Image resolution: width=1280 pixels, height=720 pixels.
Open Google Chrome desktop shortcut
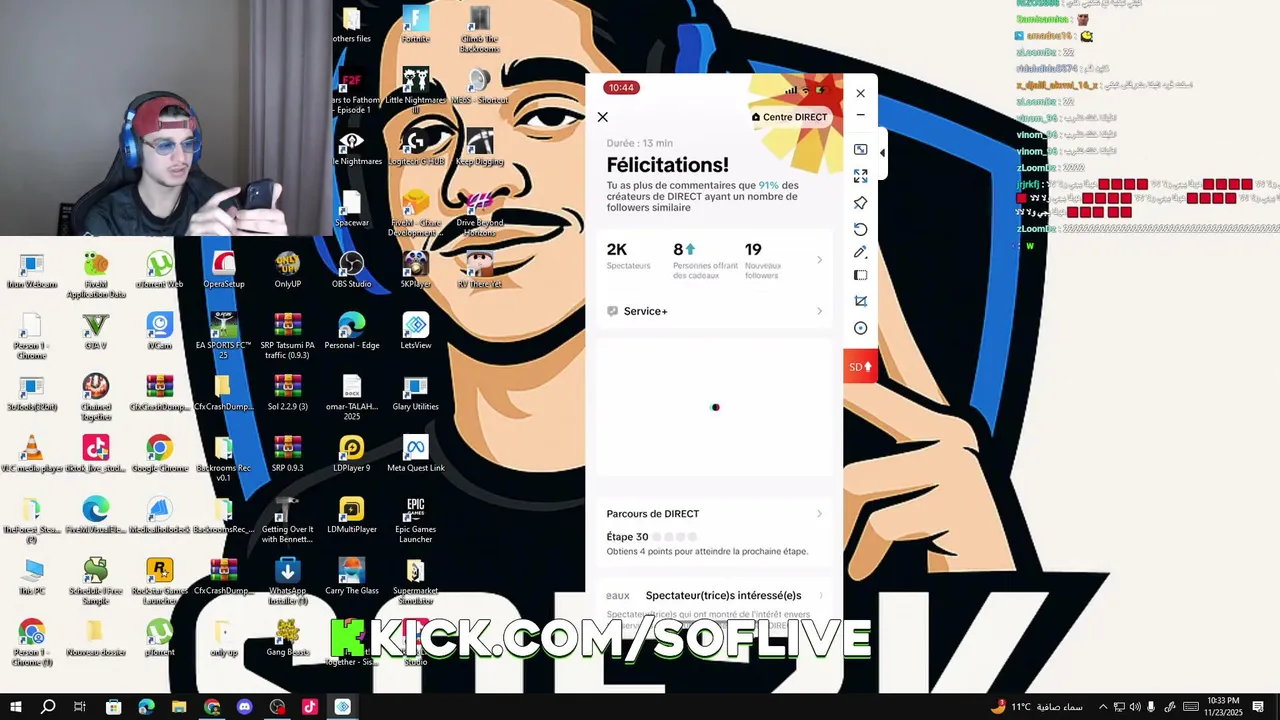[x=159, y=454]
